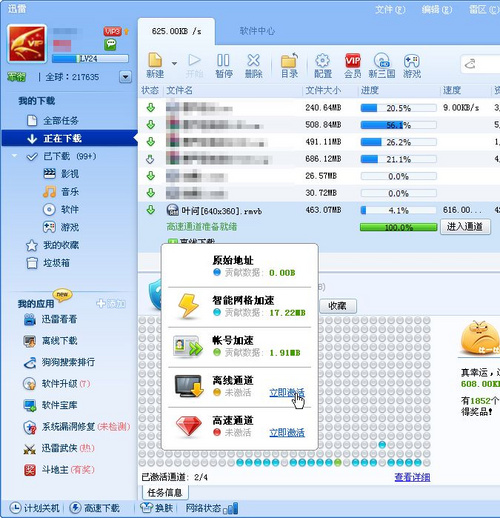Open the 查看详细 link

412,477
